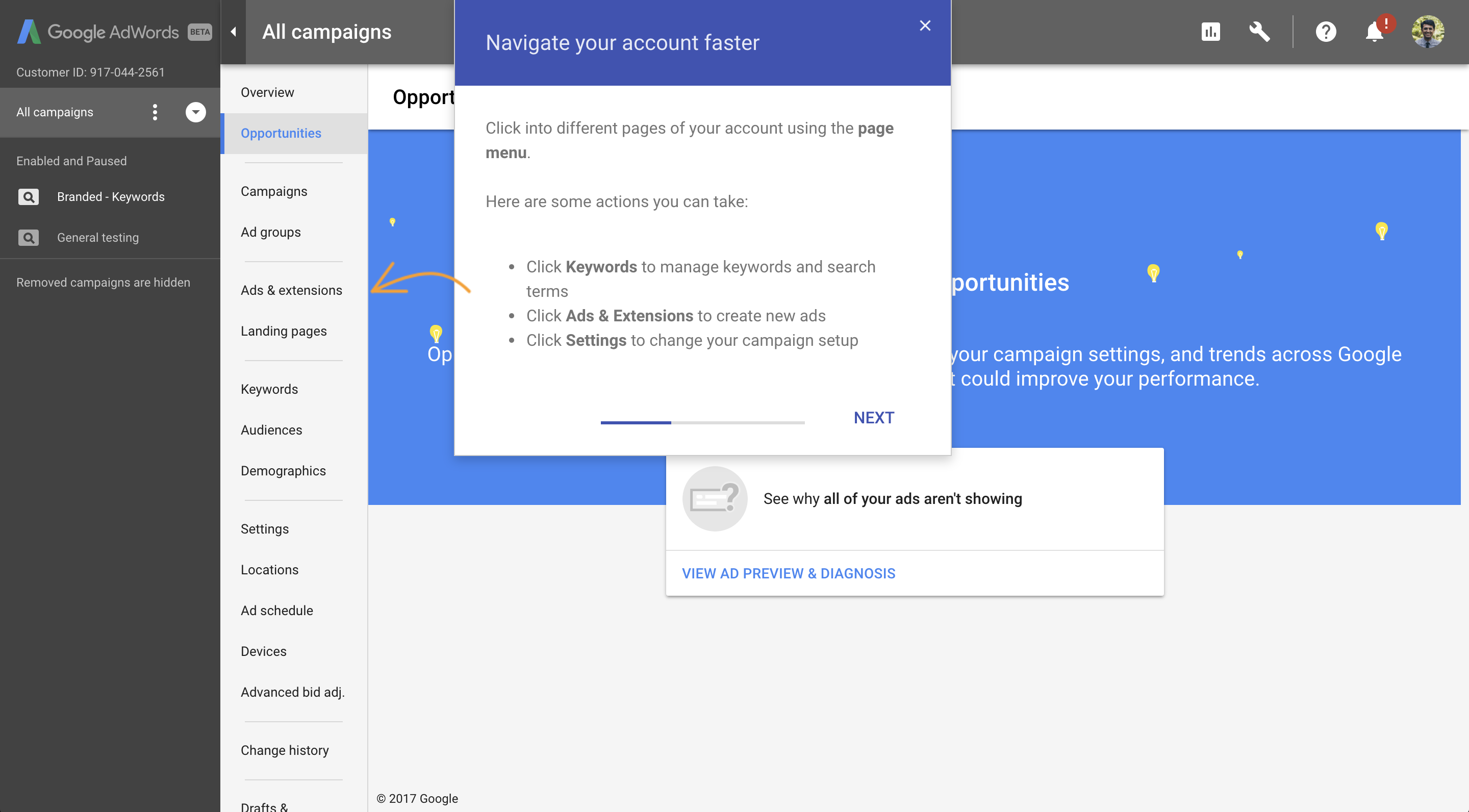Go to the Overview page
Image resolution: width=1469 pixels, height=812 pixels.
(x=267, y=92)
